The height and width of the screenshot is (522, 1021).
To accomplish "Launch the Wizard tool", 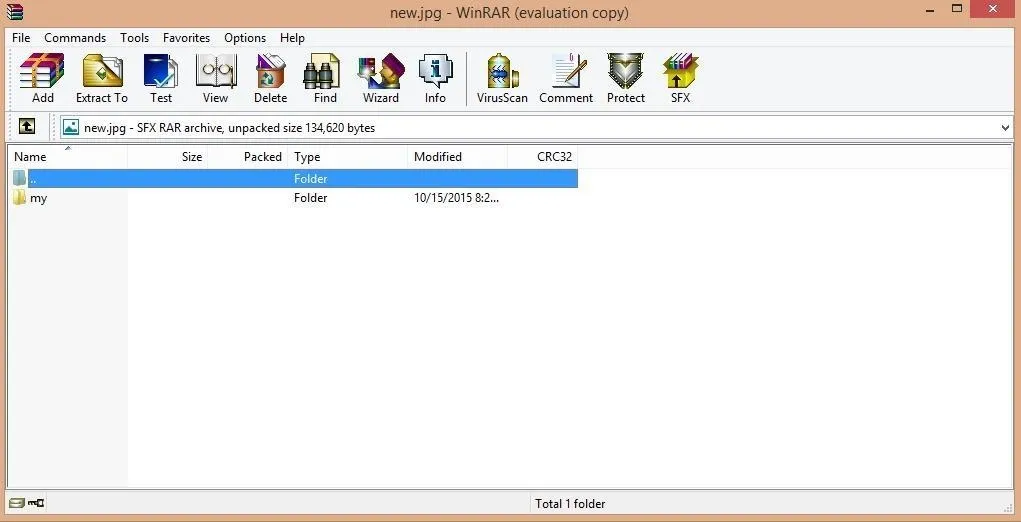I will tap(381, 78).
